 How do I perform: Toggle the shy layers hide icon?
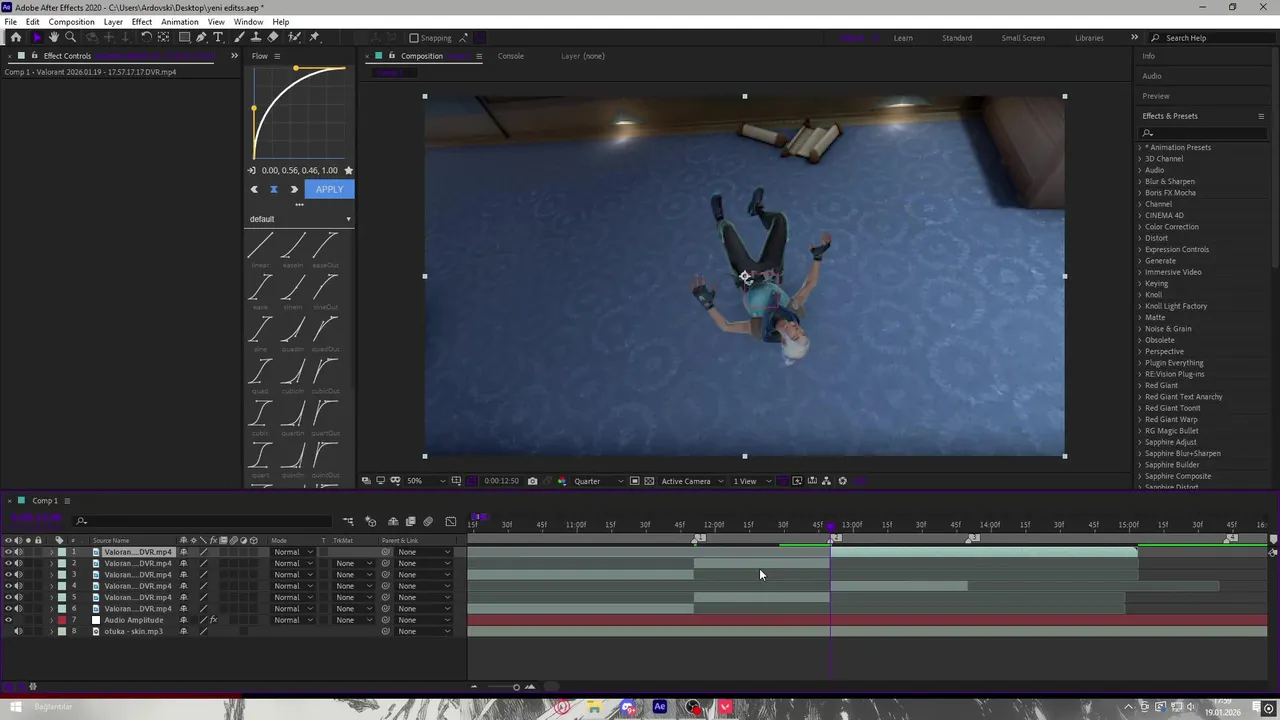[x=393, y=522]
